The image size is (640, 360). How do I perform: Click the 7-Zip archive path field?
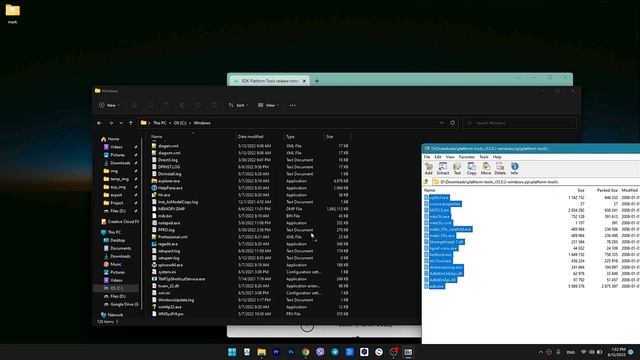pos(537,182)
